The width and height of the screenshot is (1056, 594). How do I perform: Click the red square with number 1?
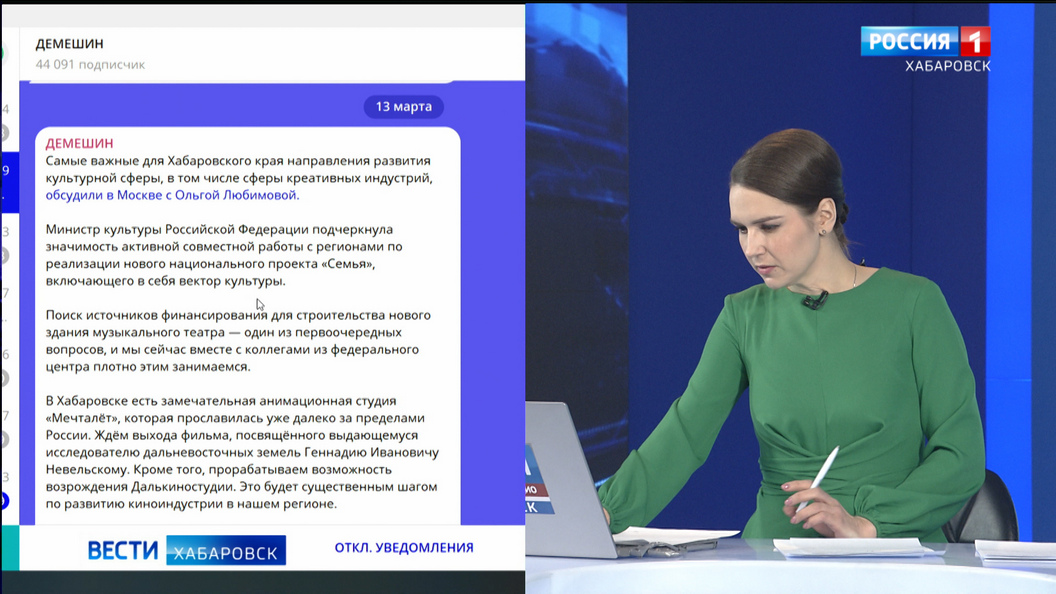coord(975,42)
